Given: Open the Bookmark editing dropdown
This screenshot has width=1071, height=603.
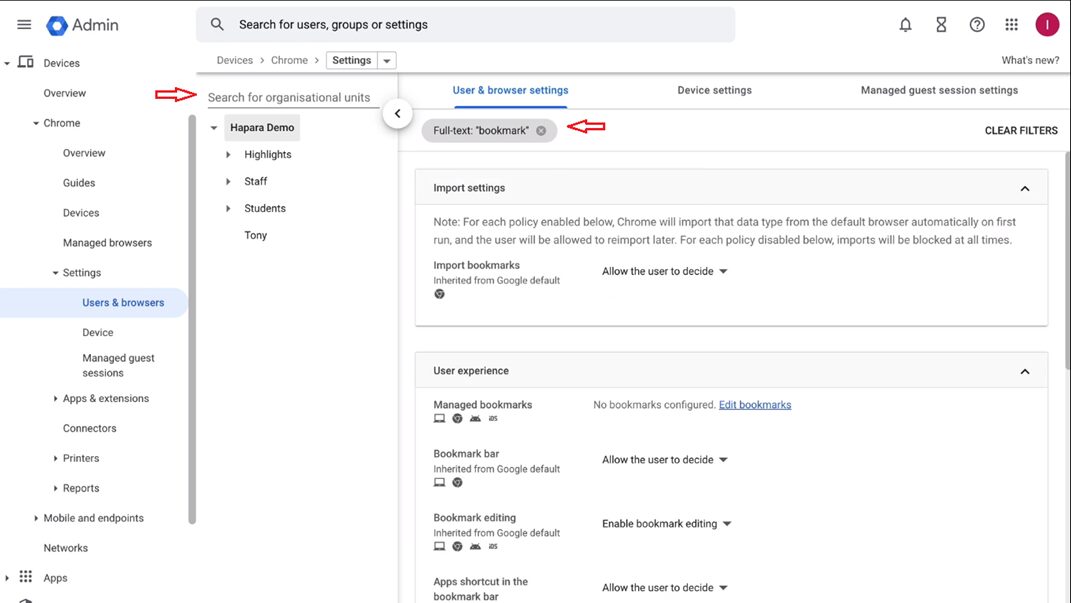Looking at the screenshot, I should click(x=667, y=524).
